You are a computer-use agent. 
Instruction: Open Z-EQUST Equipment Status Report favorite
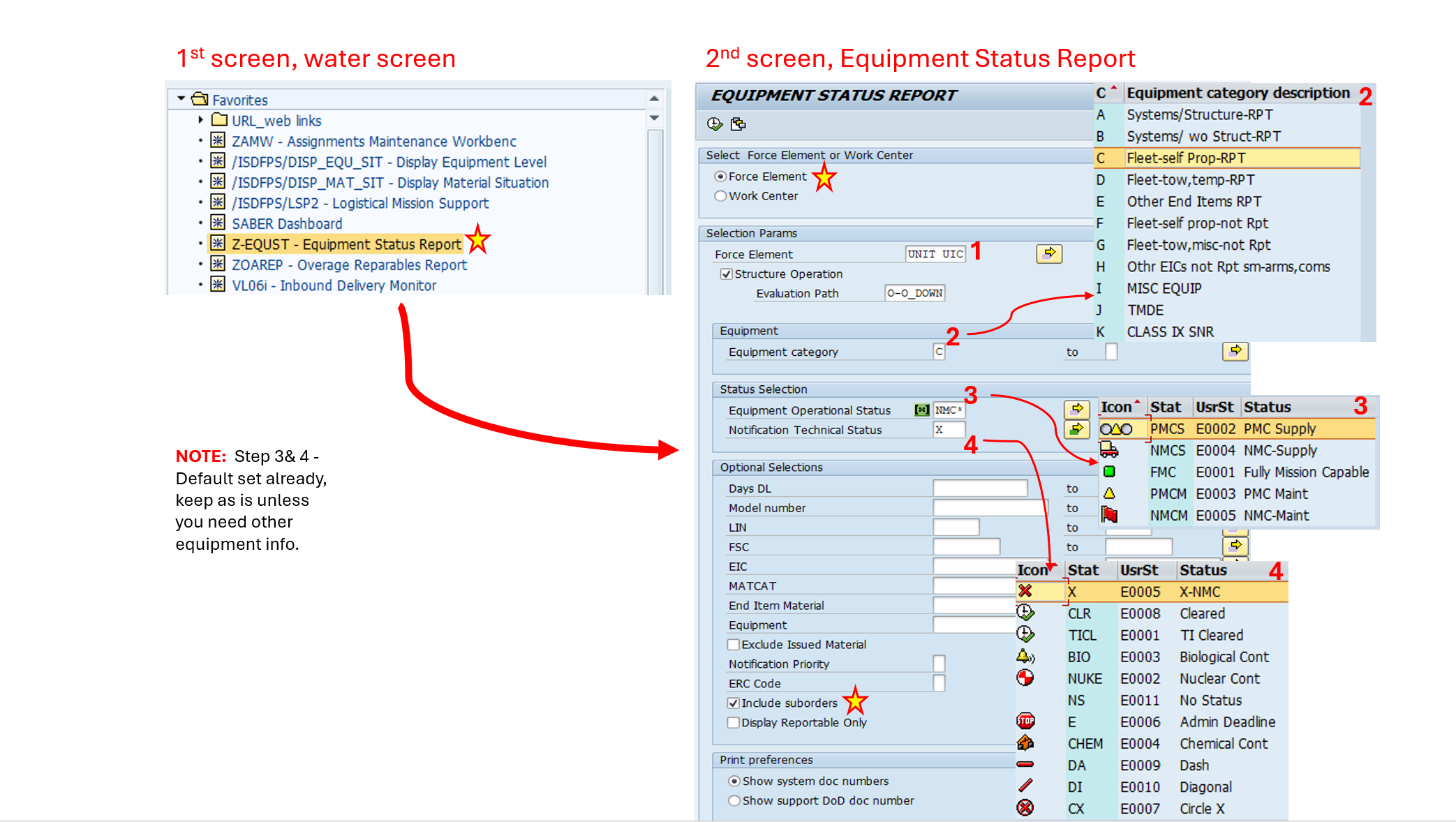pos(346,244)
